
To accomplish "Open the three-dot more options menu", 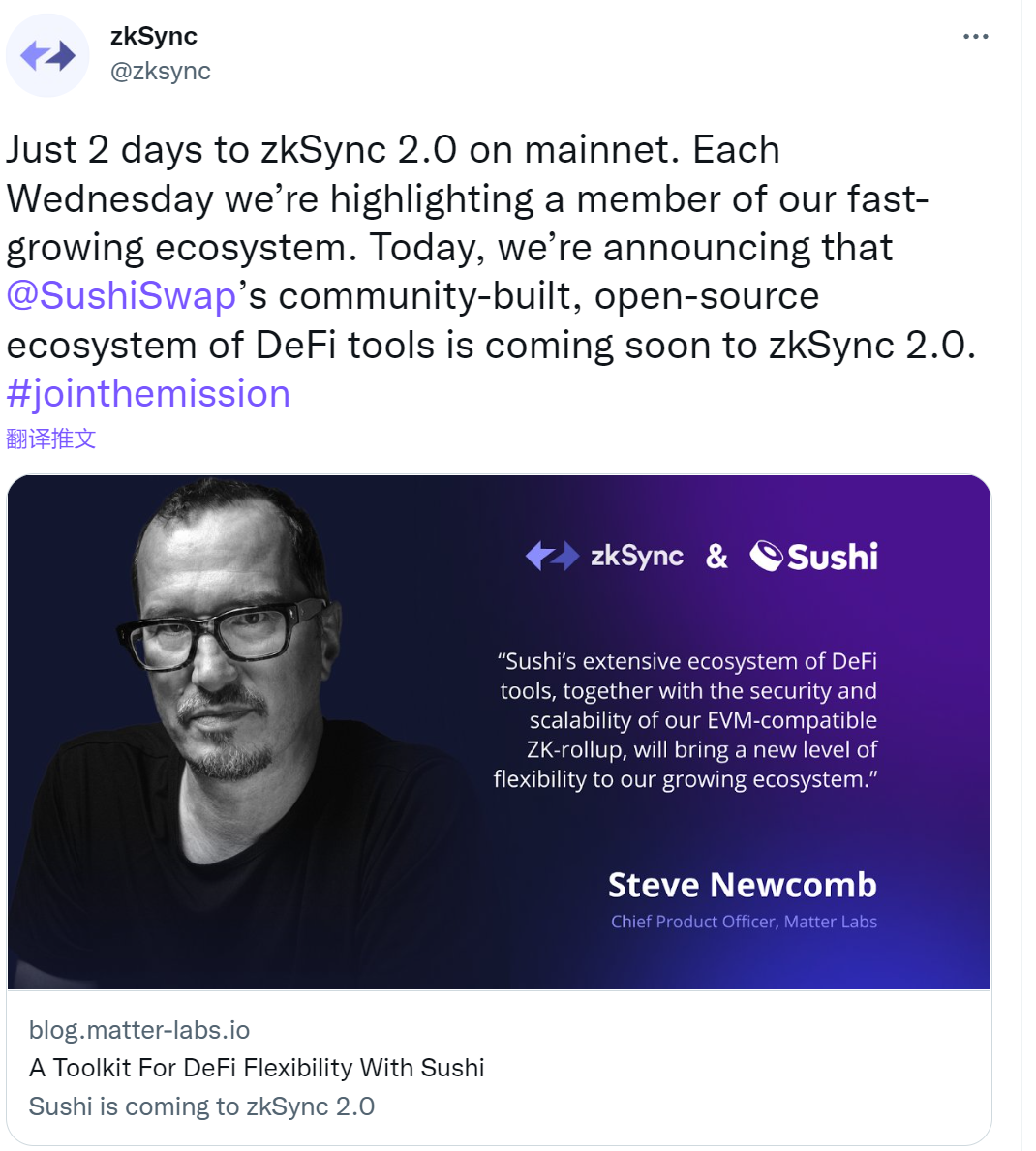I will (x=975, y=37).
